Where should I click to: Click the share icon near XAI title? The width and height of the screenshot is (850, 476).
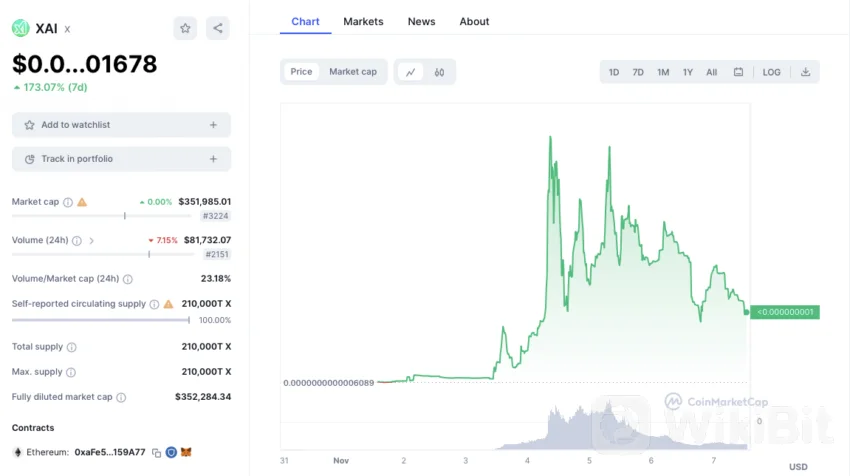point(218,28)
